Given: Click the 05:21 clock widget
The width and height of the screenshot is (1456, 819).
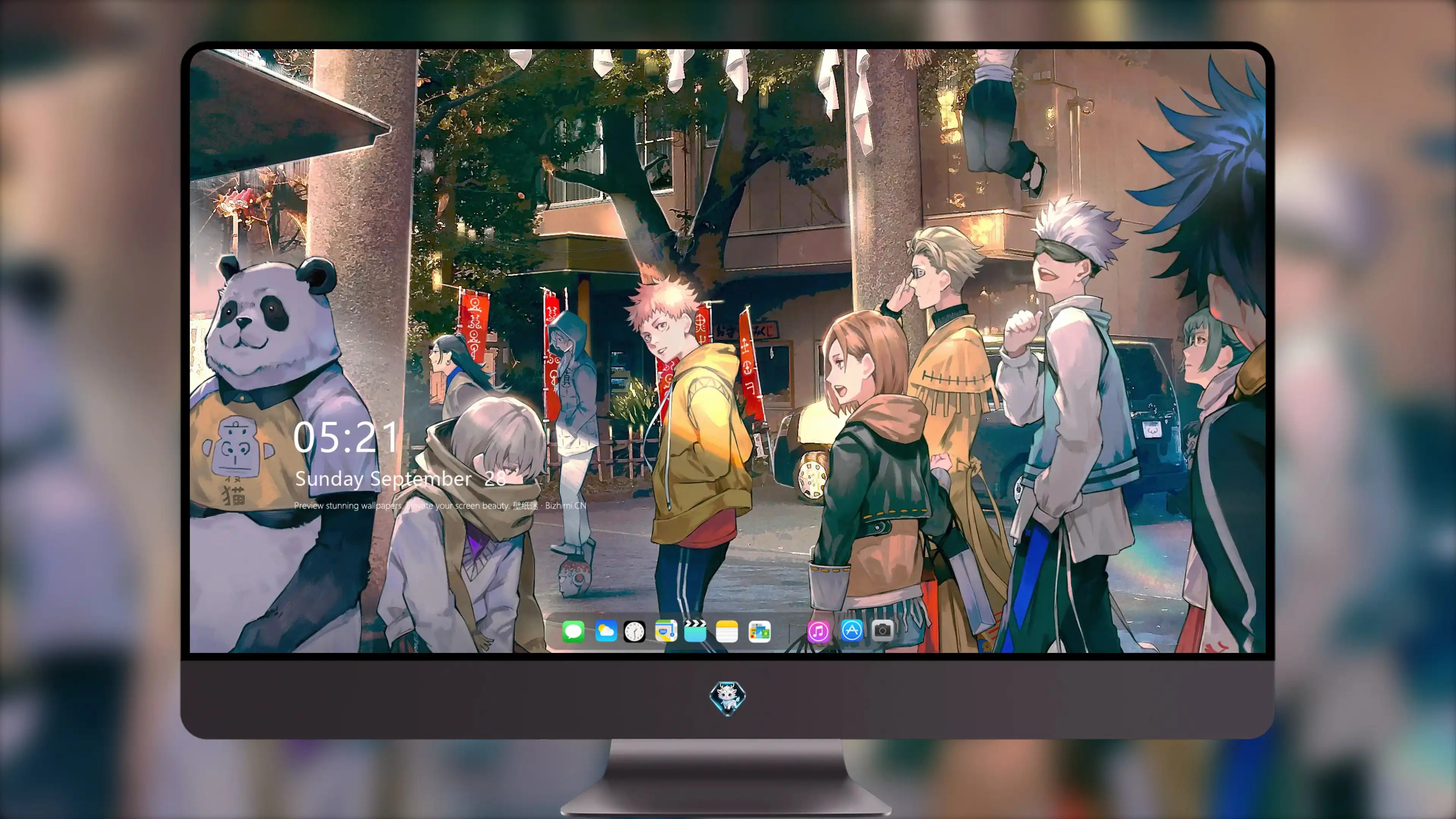Looking at the screenshot, I should (x=346, y=438).
